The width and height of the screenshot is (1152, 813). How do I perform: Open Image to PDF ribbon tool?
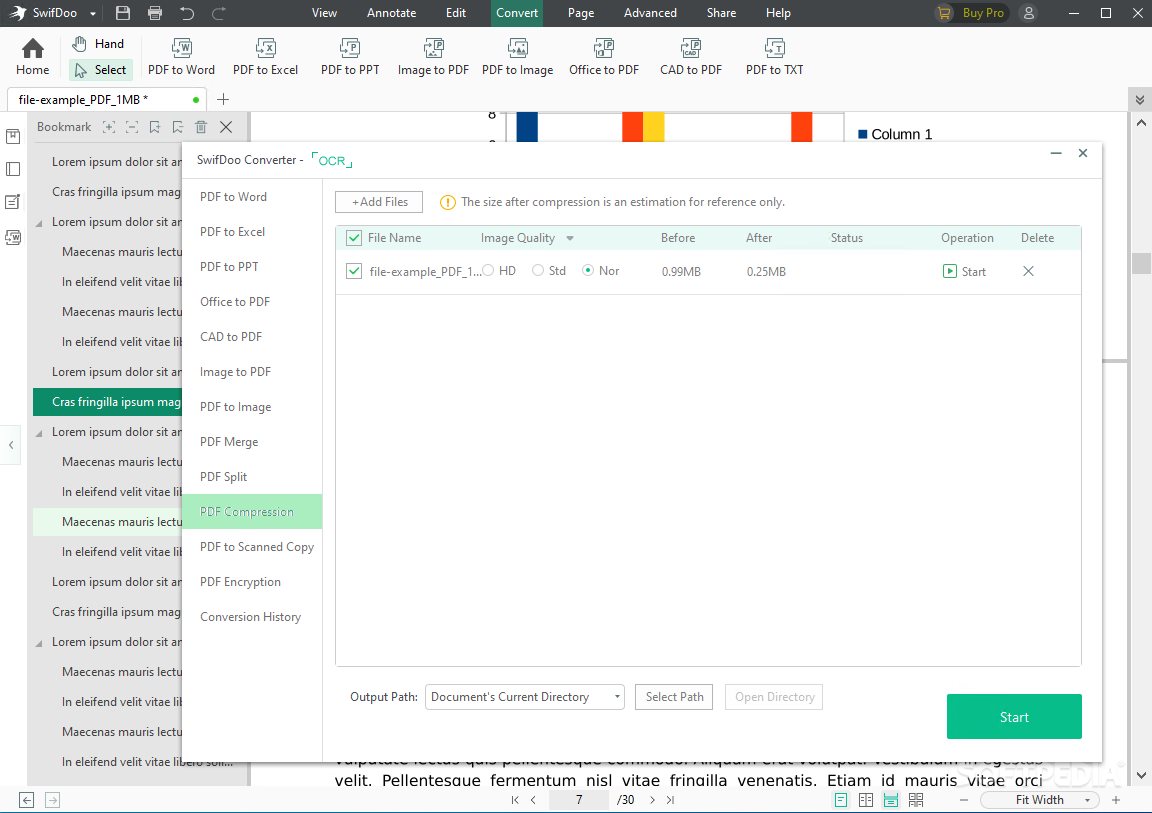[433, 57]
